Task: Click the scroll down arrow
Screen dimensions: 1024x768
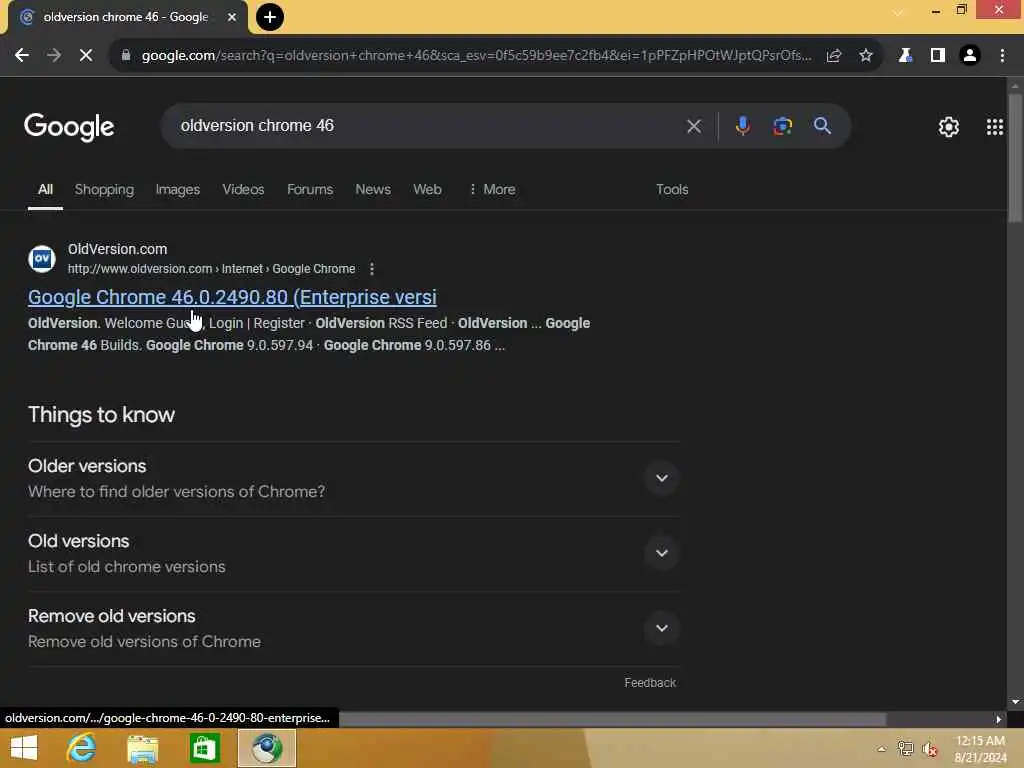Action: (1015, 702)
